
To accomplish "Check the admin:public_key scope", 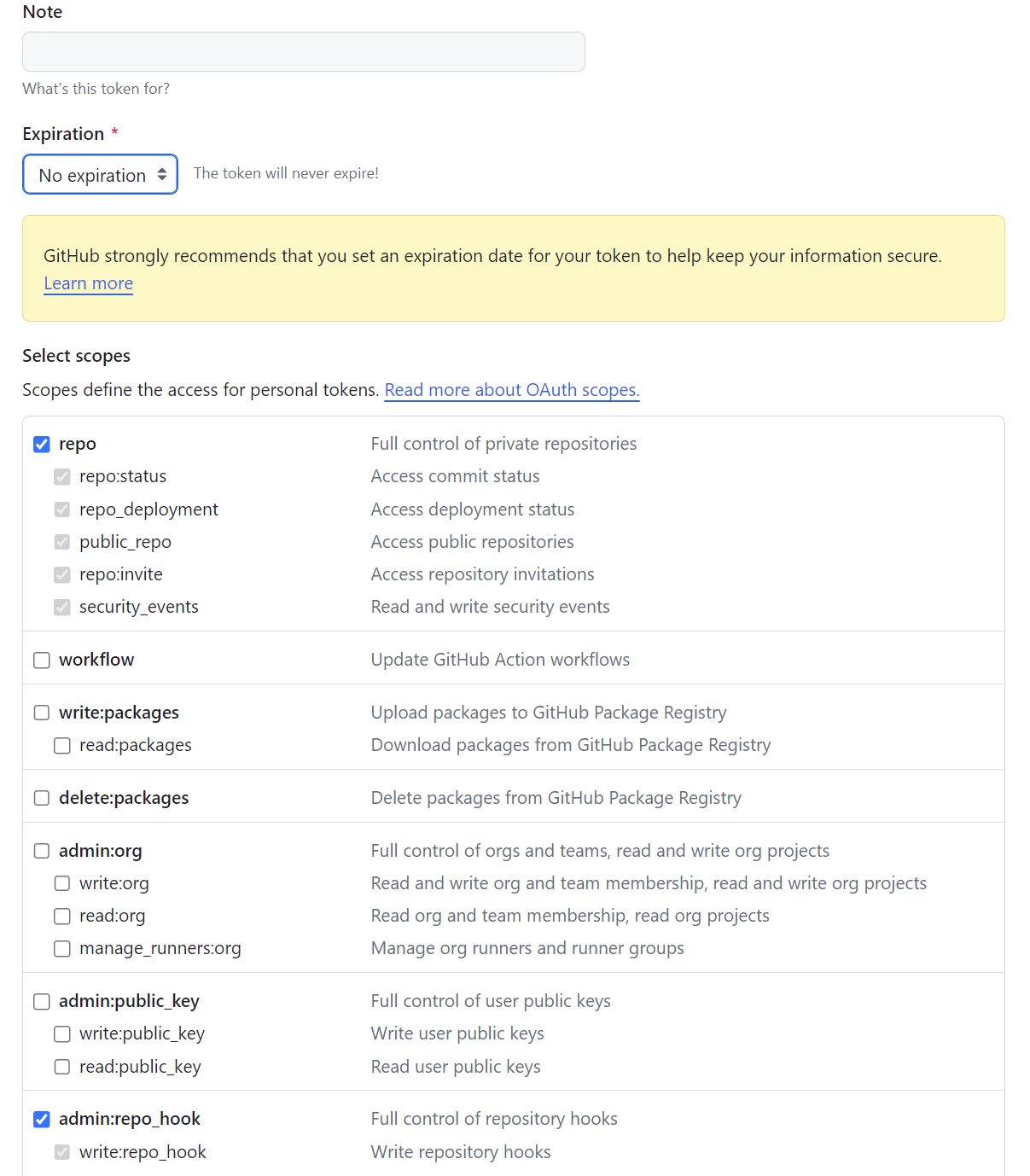I will (x=42, y=1002).
